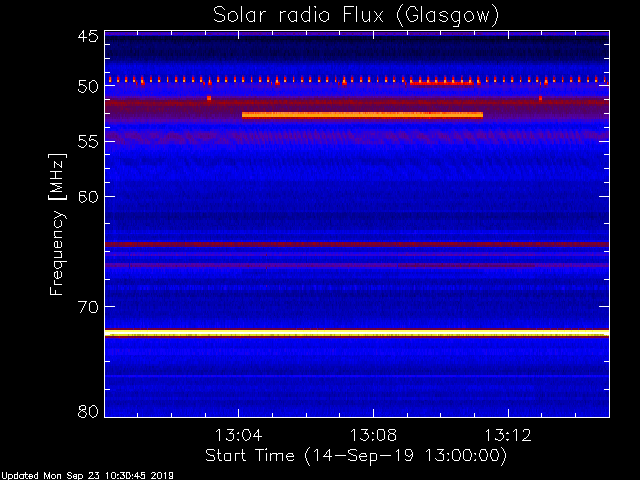This screenshot has width=640, height=480.
Task: Click the plot title 'Solar radio Flux (Glasgow)'
Action: coord(356,15)
